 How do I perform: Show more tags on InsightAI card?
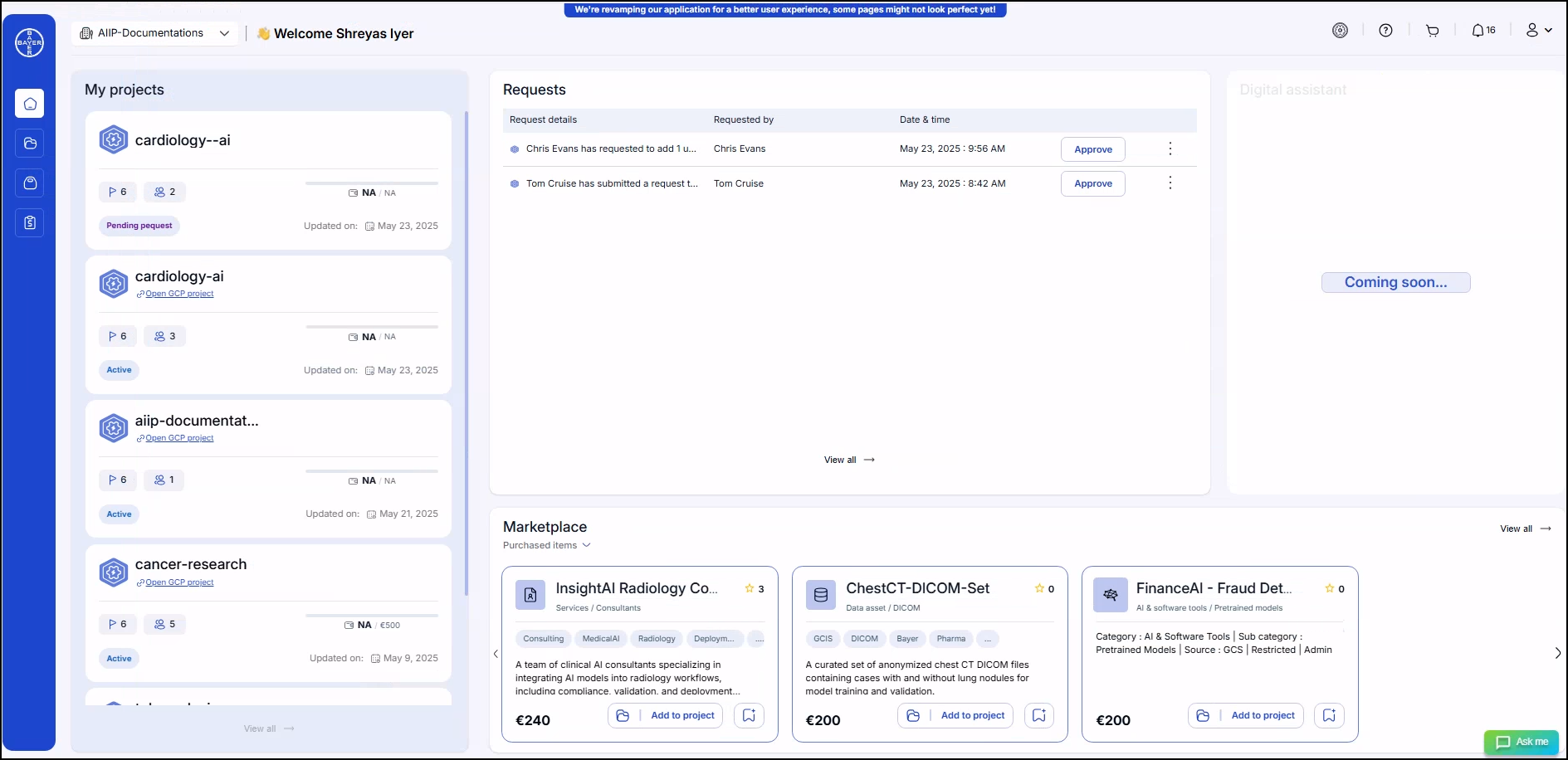pos(759,639)
